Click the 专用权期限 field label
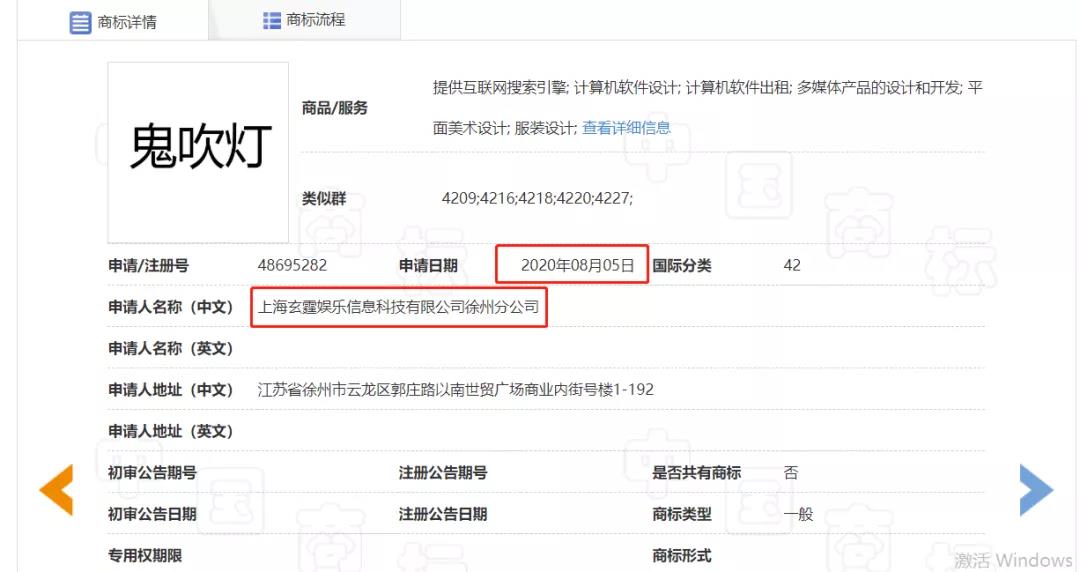The height and width of the screenshot is (572, 1080). 145,555
